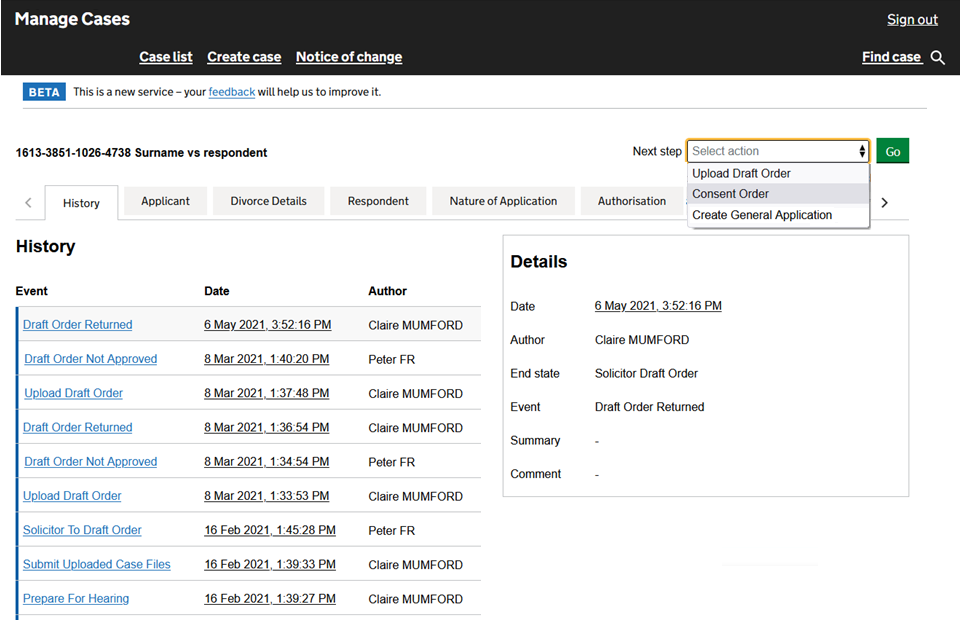Click the search magnifier icon beside Find case
Image resolution: width=960 pixels, height=640 pixels.
pos(937,58)
